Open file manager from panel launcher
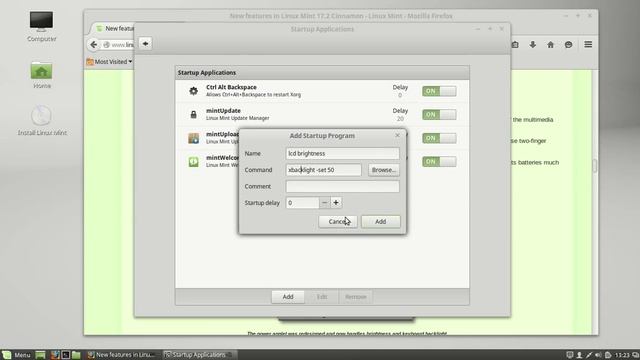This screenshot has width=640, height=360. pyautogui.click(x=76, y=355)
